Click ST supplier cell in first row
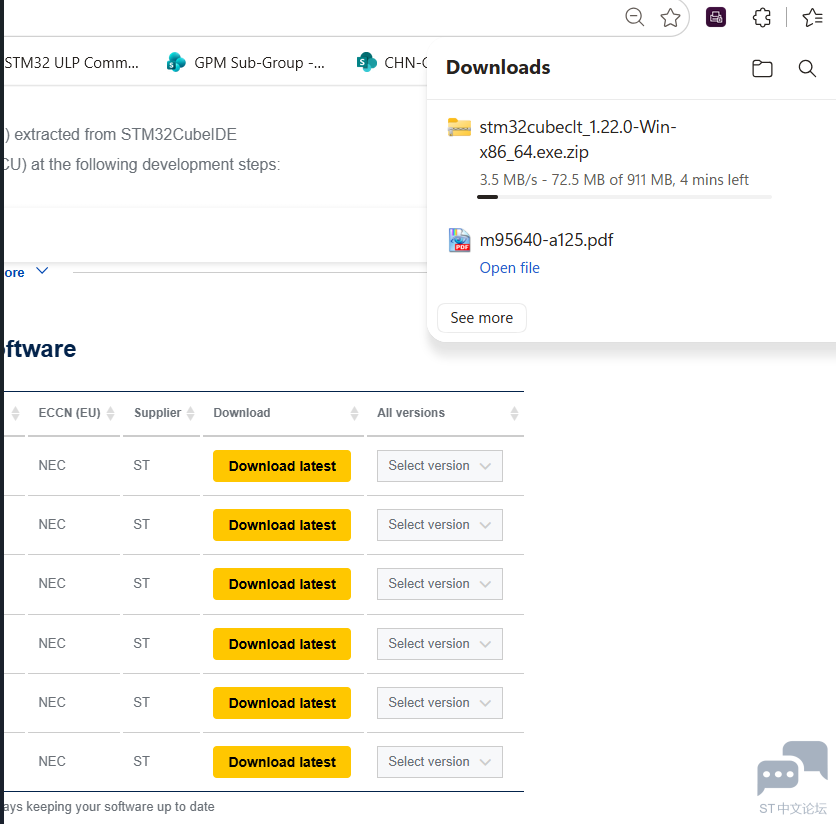 (141, 466)
